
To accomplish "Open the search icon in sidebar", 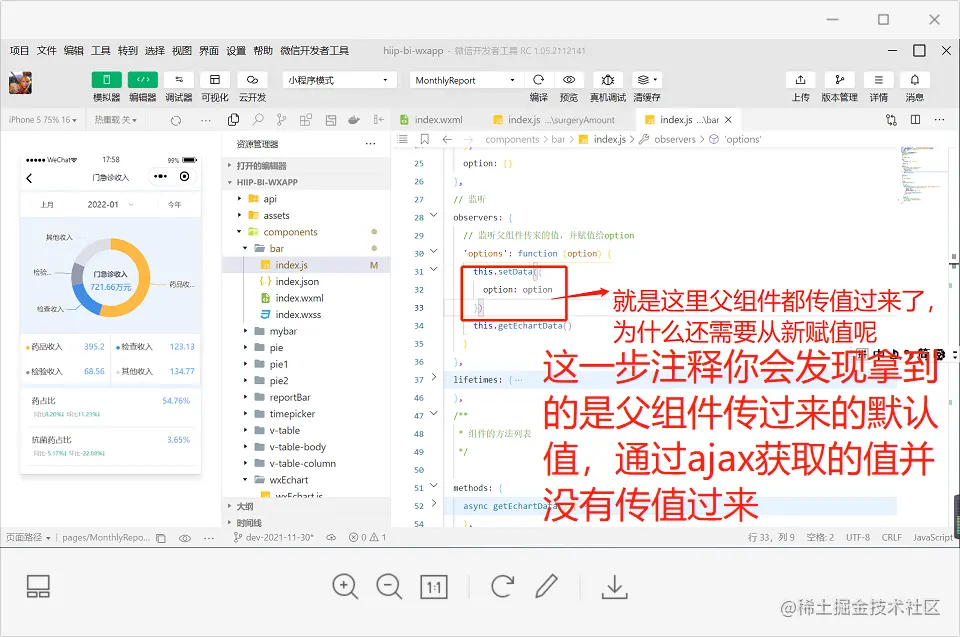I will coord(258,120).
